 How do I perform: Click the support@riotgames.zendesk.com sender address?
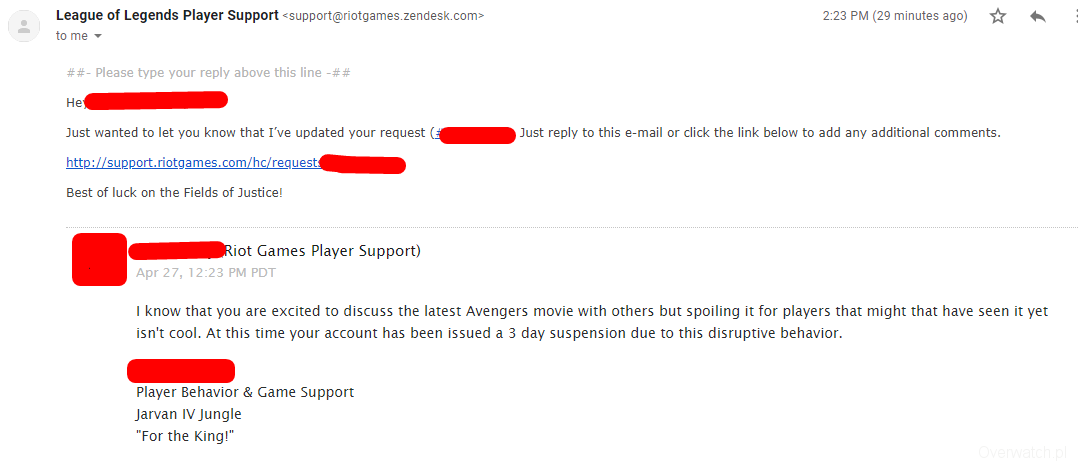point(383,16)
